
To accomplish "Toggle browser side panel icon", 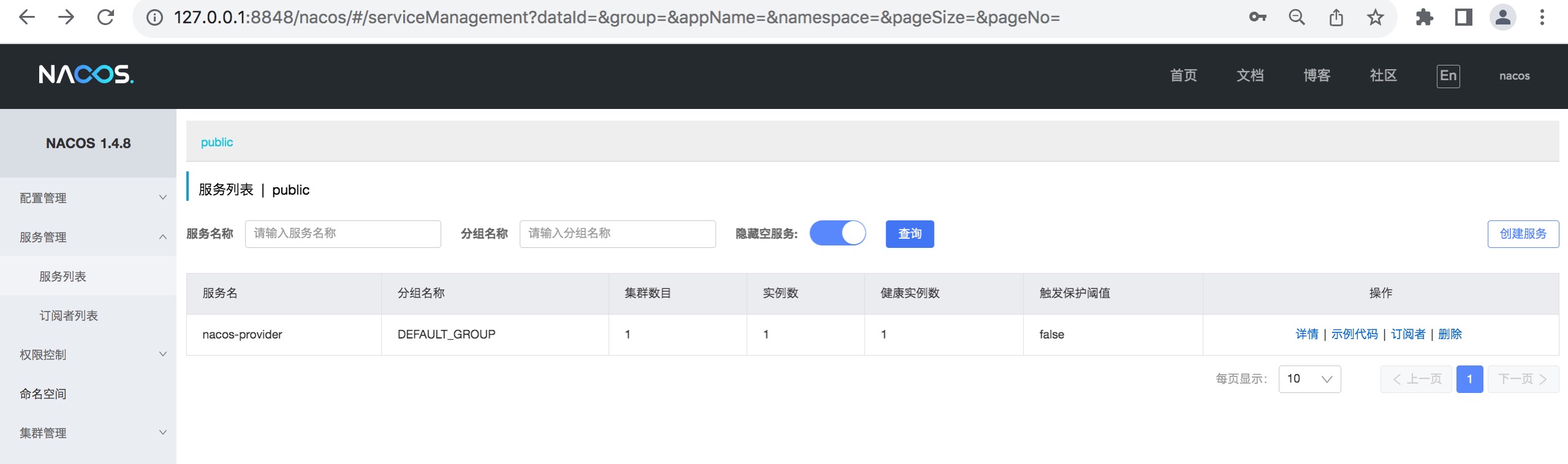I will point(1464,17).
